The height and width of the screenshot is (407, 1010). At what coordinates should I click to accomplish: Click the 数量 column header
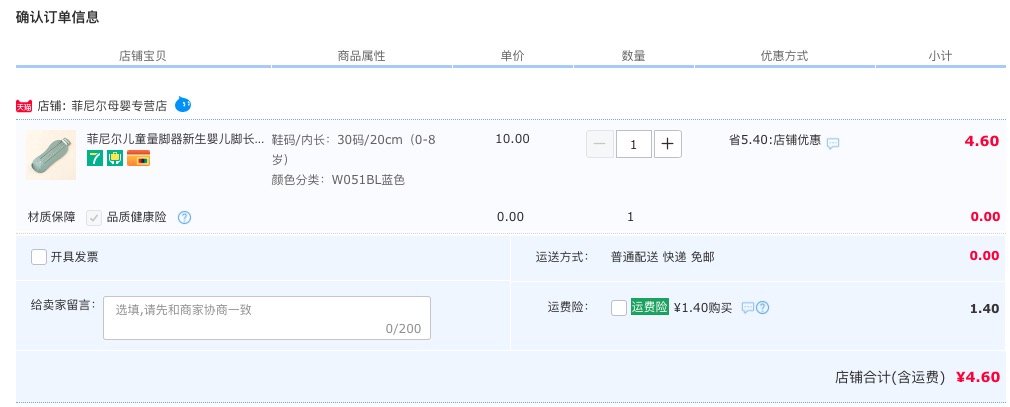click(x=633, y=56)
